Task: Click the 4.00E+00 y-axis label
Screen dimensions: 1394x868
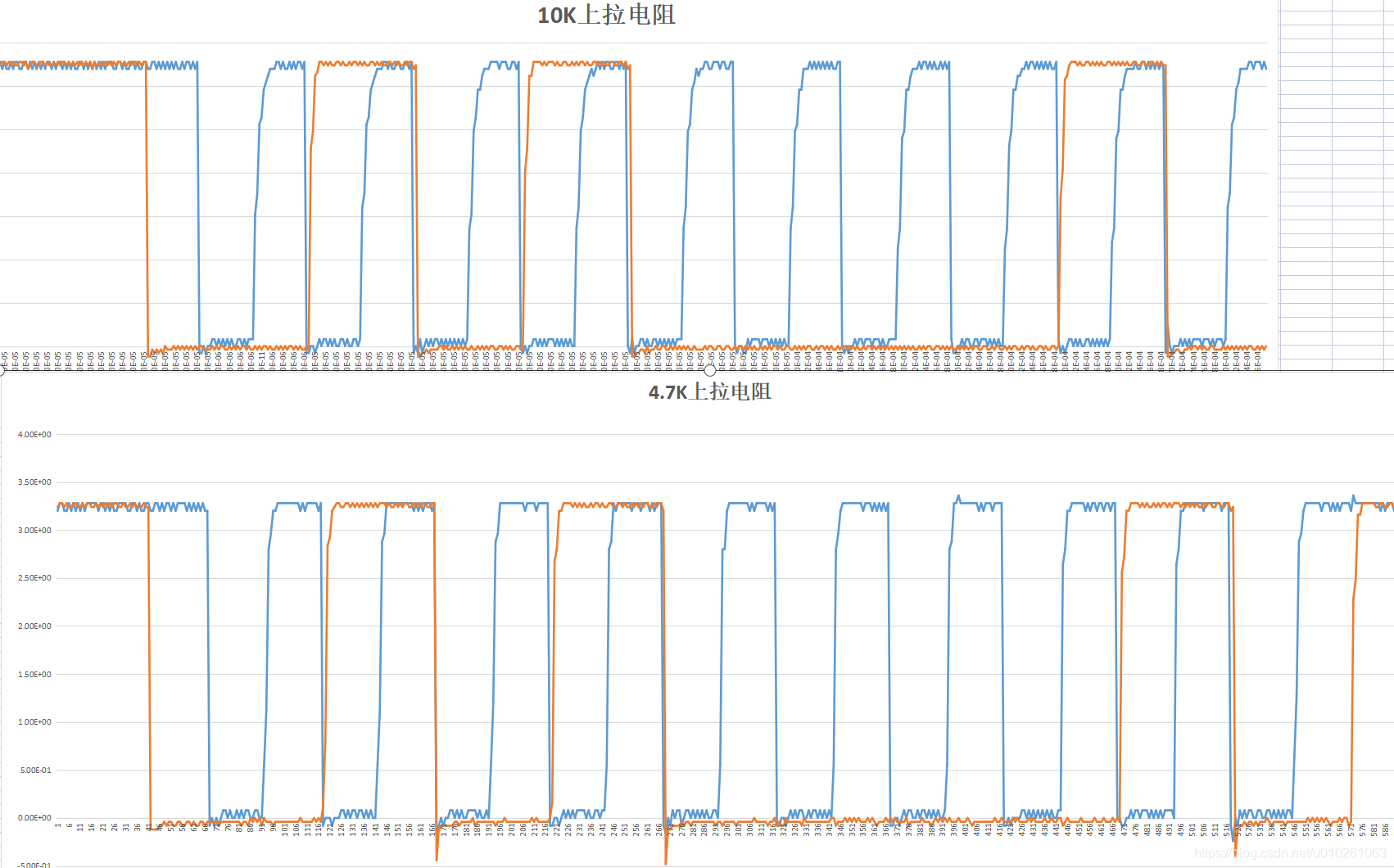Action: pos(34,434)
